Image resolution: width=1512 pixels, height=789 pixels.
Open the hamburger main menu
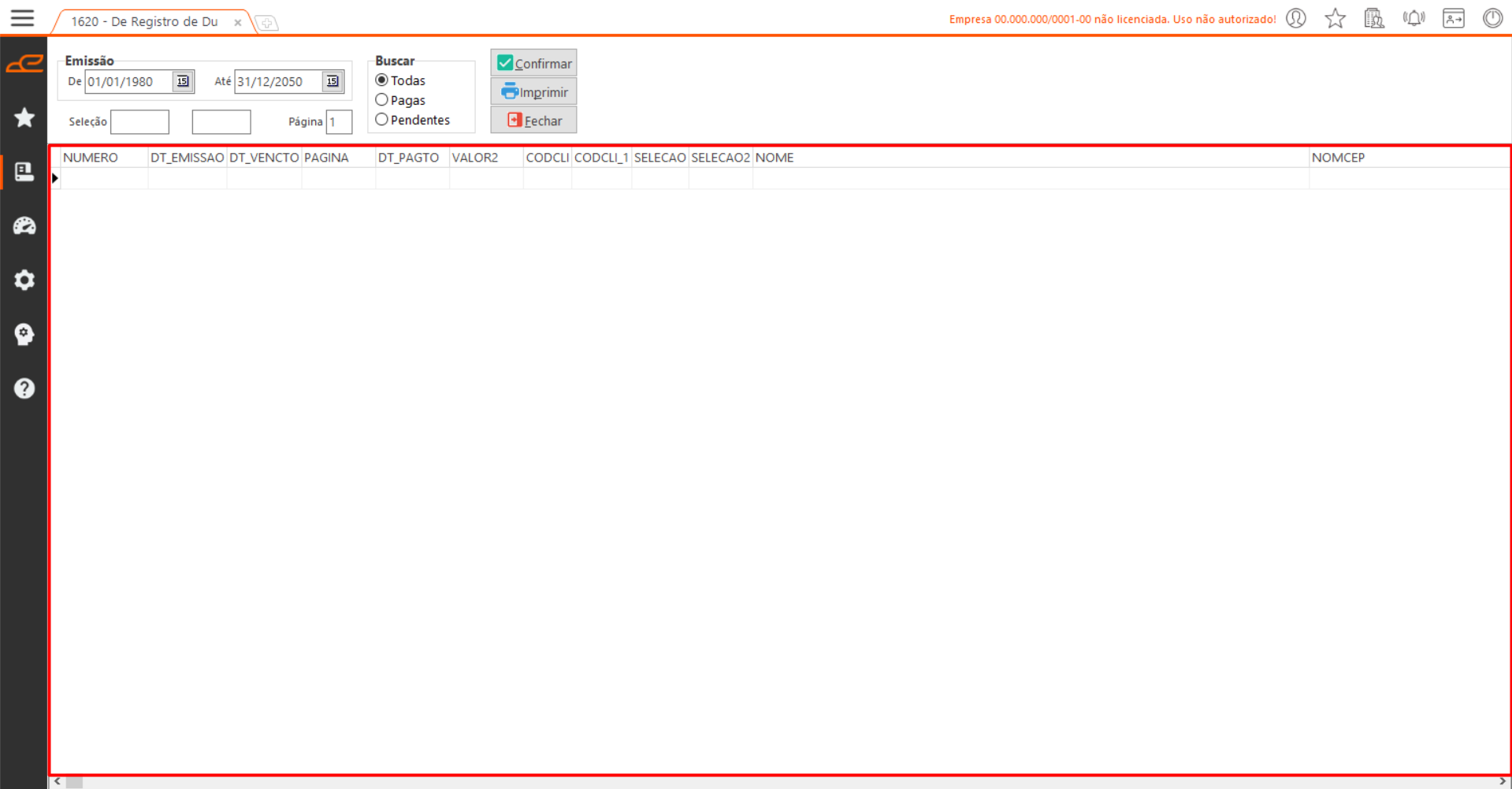[x=22, y=18]
